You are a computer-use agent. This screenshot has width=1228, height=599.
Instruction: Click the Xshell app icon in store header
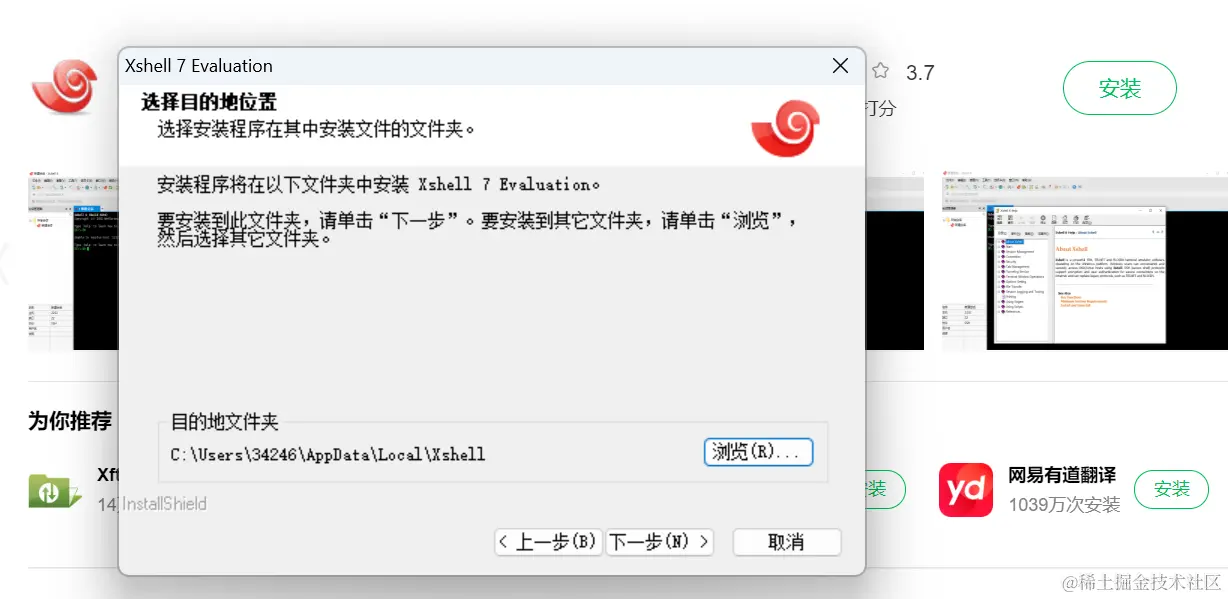point(65,88)
